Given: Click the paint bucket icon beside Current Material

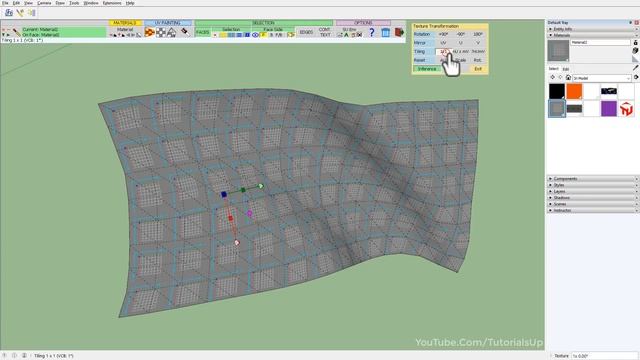Looking at the screenshot, I should tap(16, 32).
